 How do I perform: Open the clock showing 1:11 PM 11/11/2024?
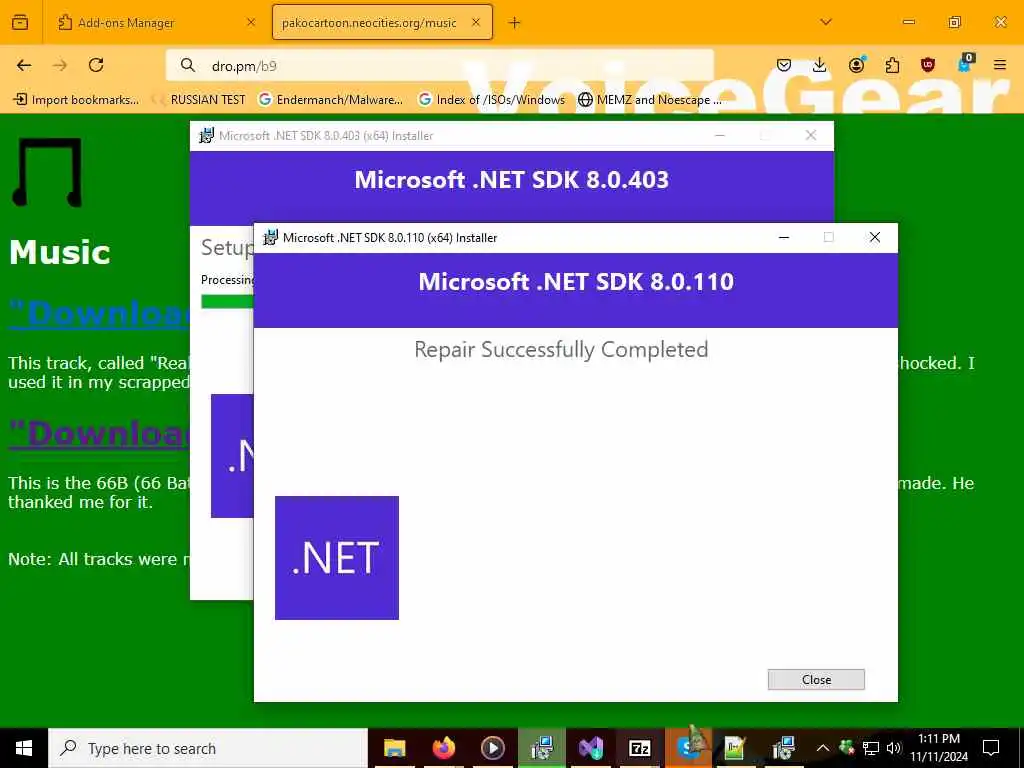(x=939, y=748)
